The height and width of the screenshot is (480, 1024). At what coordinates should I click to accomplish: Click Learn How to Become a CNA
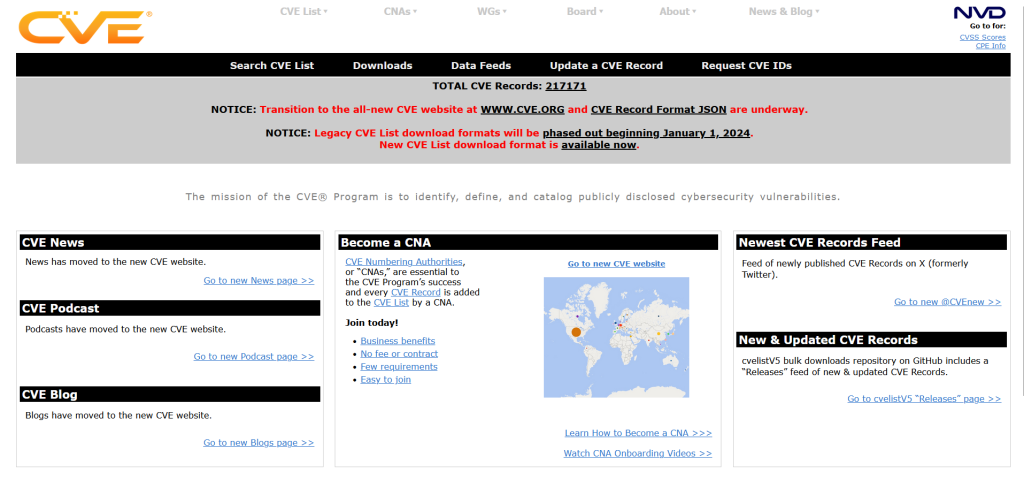coord(638,433)
